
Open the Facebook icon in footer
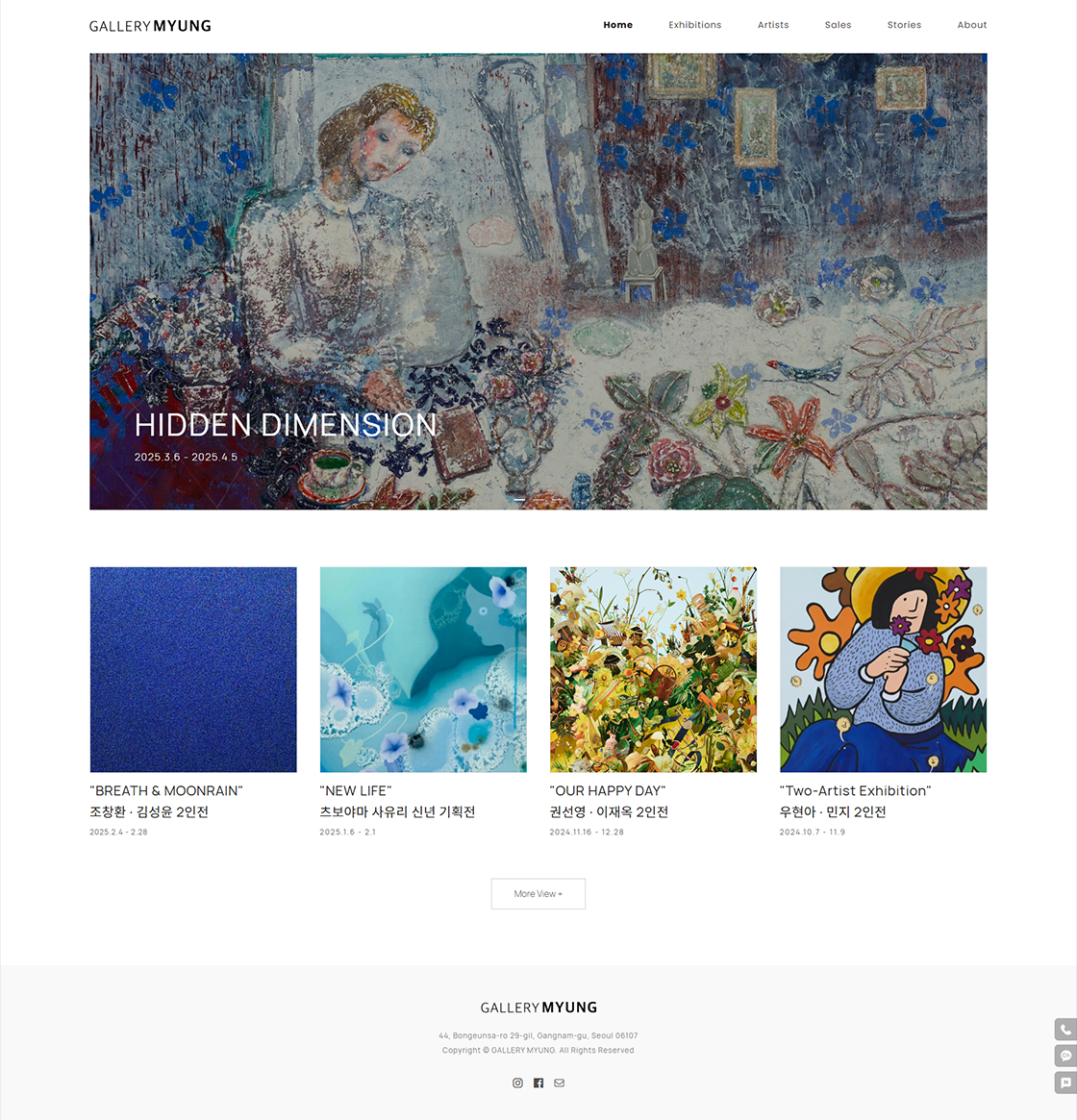[x=538, y=1083]
